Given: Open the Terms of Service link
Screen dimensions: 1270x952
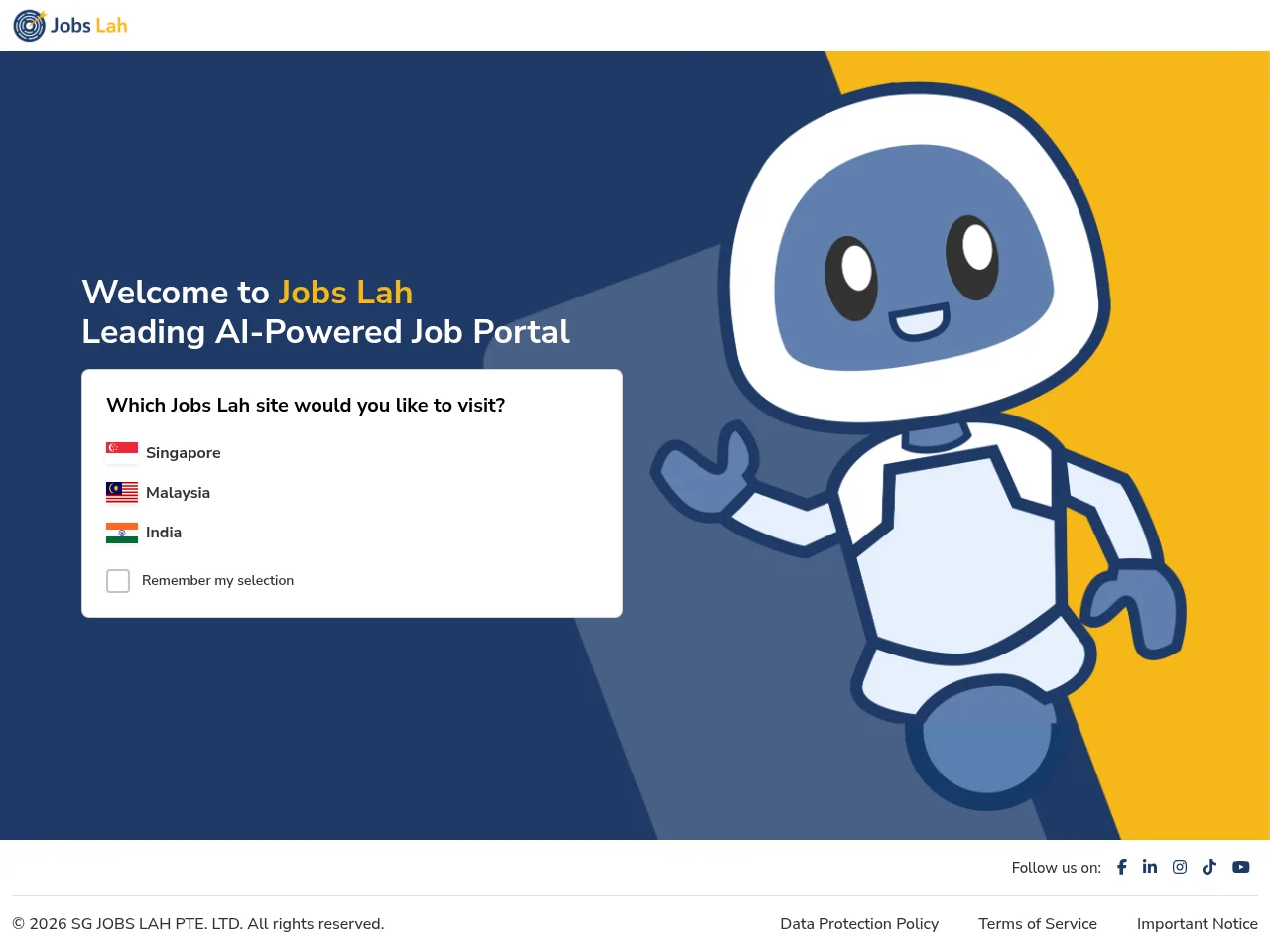Looking at the screenshot, I should [1038, 924].
